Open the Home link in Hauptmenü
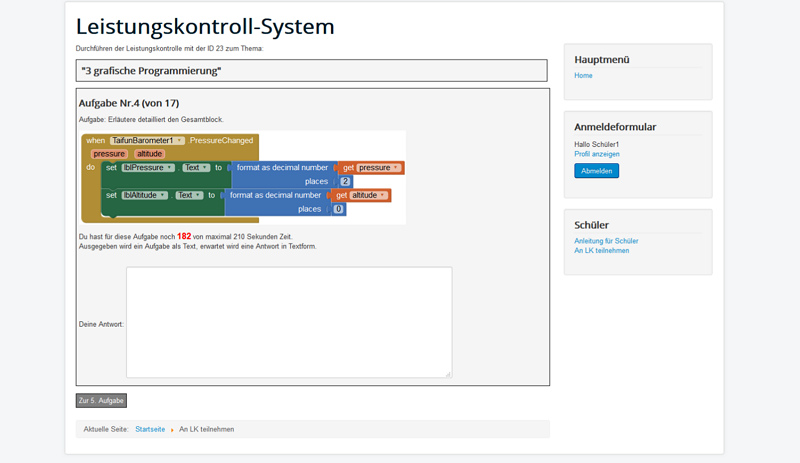Viewport: 800px width, 463px height. 583,76
